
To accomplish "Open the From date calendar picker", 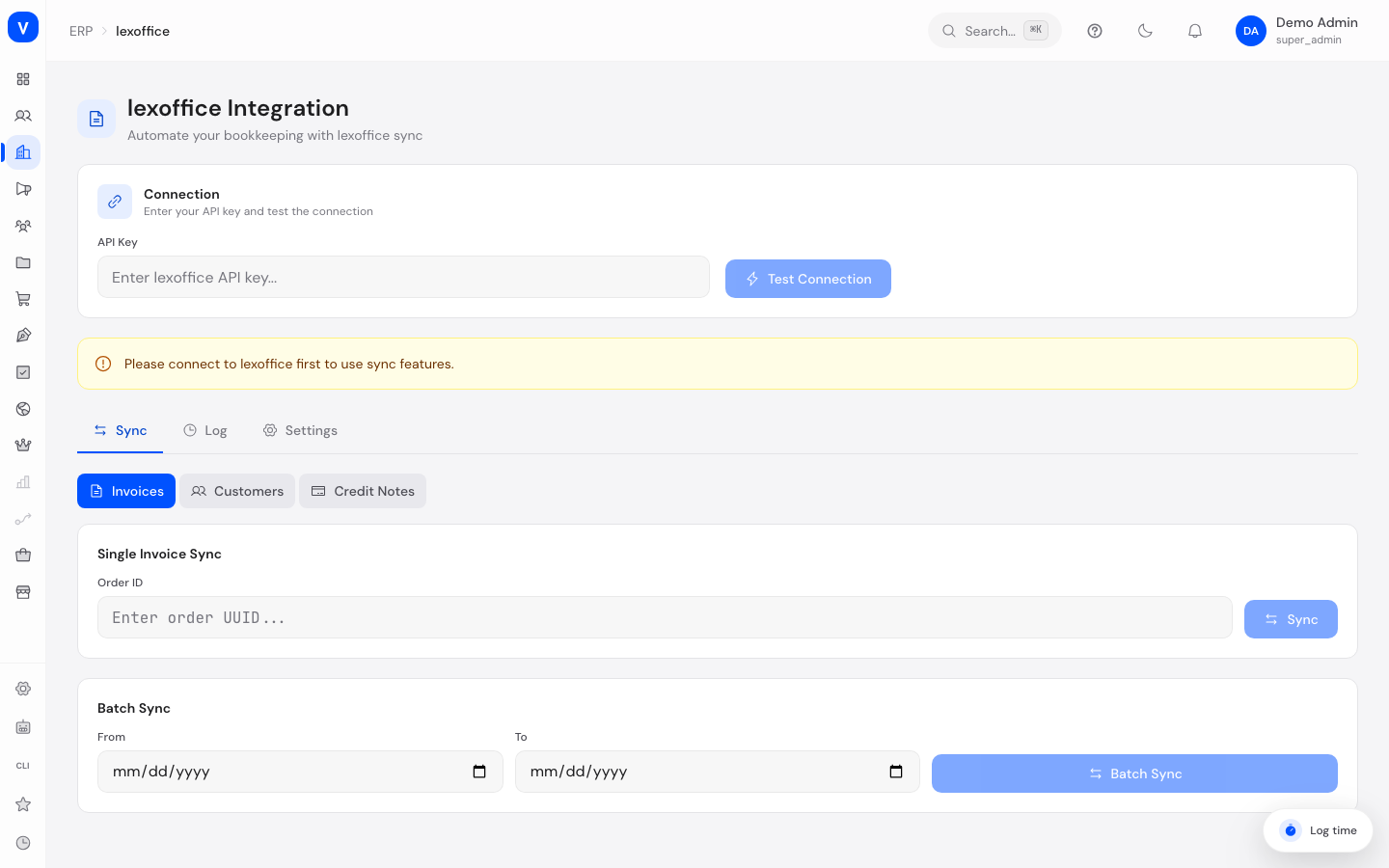I will pos(479,772).
